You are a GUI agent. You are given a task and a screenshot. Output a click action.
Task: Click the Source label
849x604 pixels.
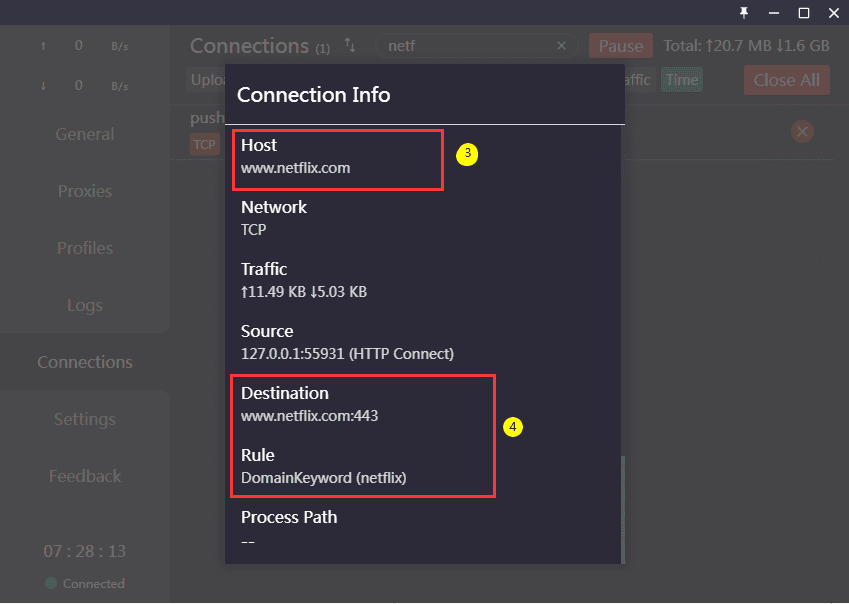(267, 331)
